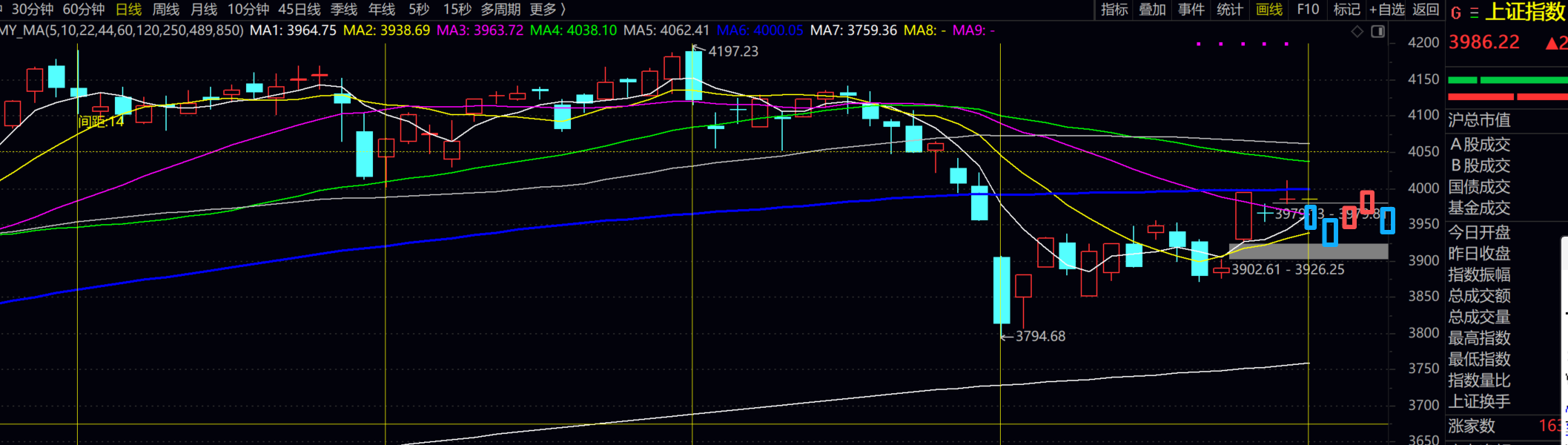Select the 月线 monthly period
This screenshot has height=445, width=1568.
pos(204,10)
